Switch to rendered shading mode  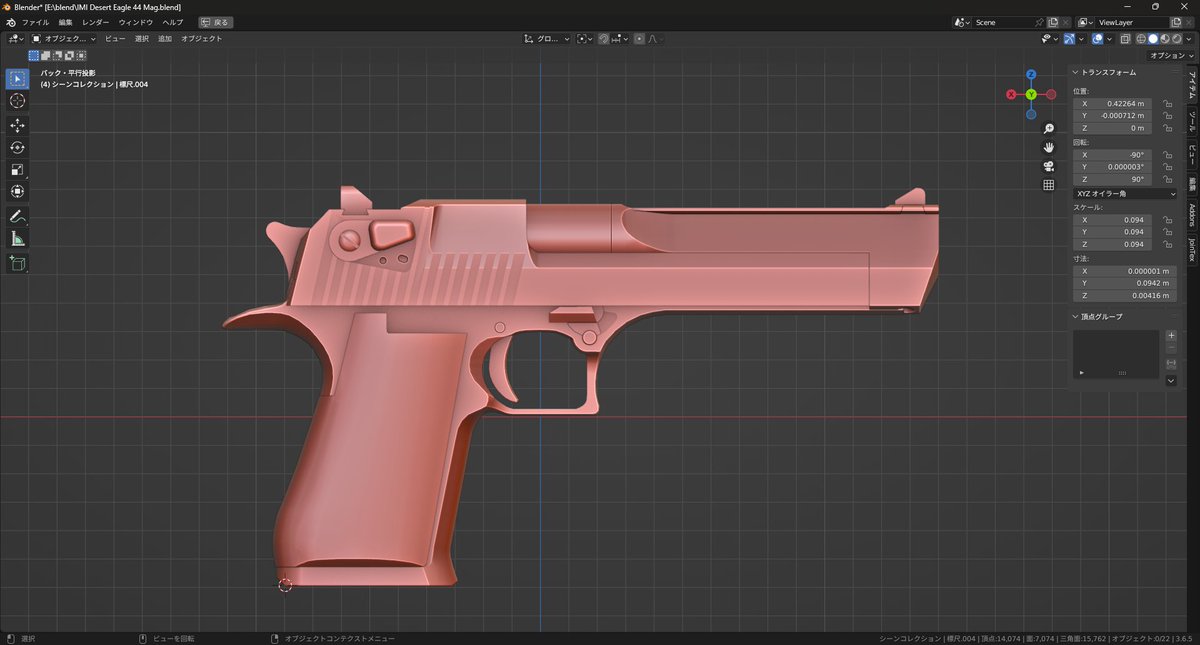coord(1176,39)
